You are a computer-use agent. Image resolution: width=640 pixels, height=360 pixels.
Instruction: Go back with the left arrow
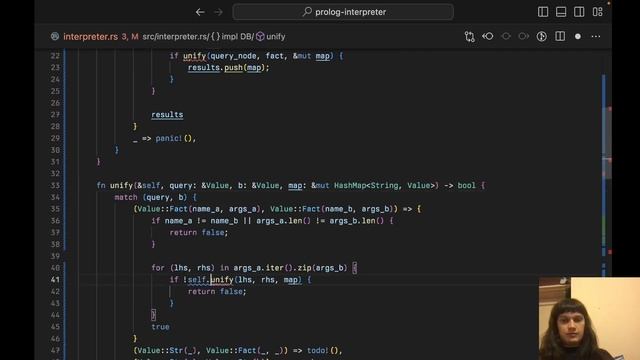pos(200,12)
